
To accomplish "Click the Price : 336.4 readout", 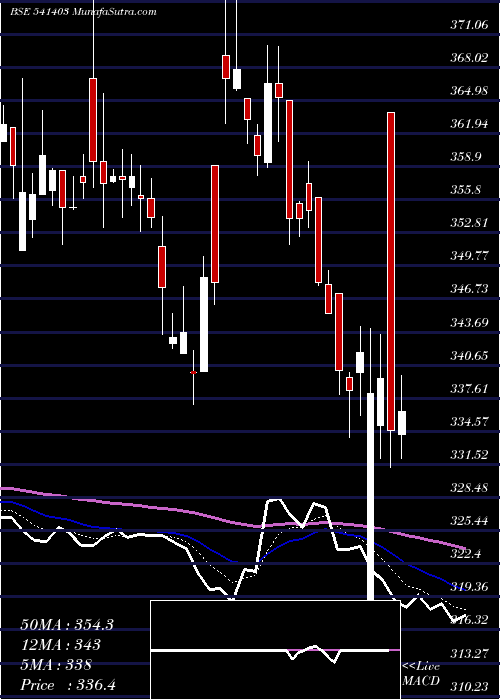I will point(68,685).
